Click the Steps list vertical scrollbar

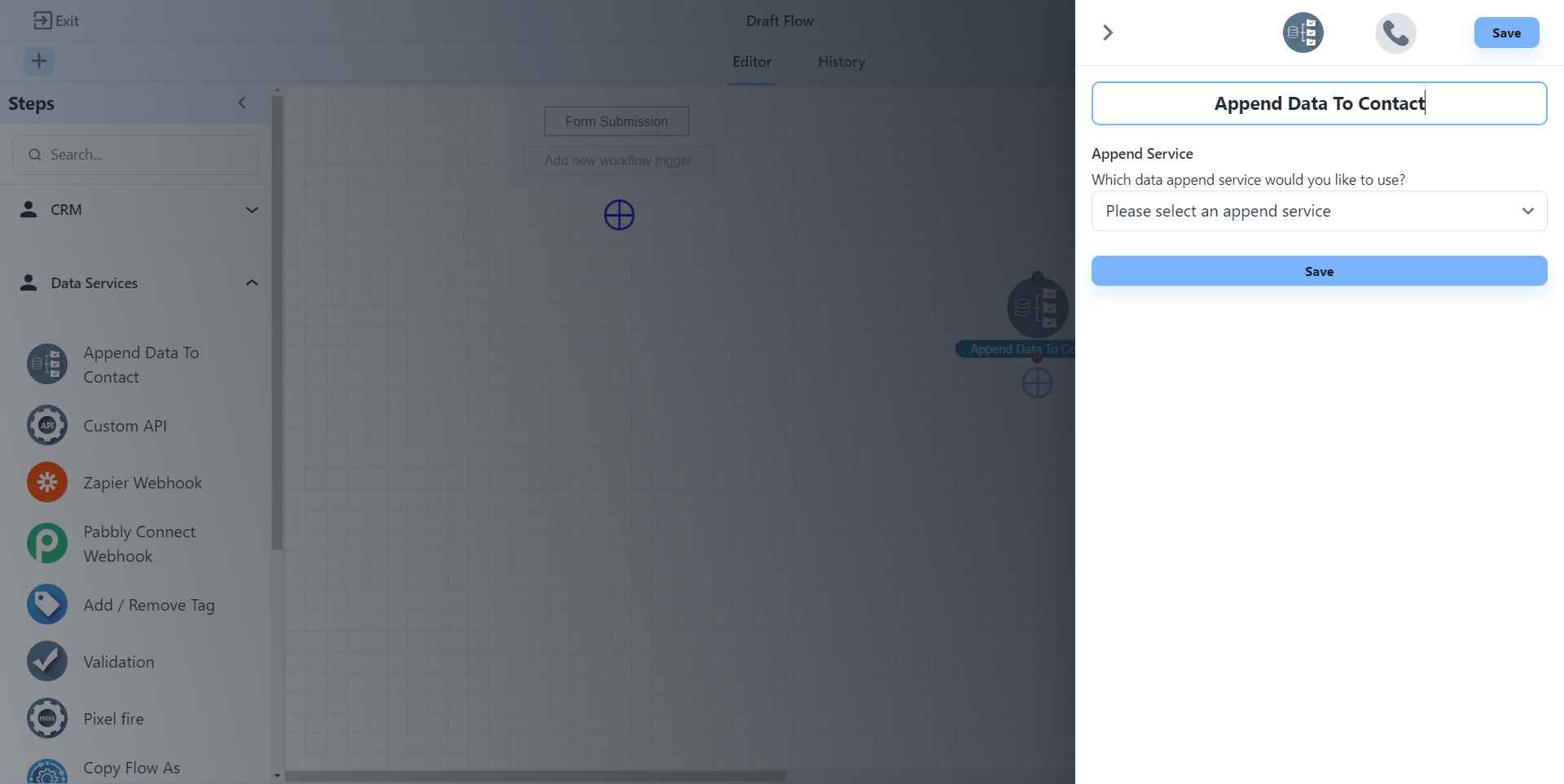277,322
